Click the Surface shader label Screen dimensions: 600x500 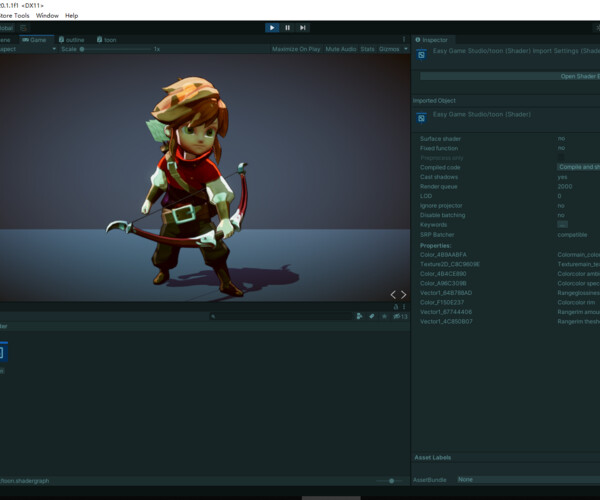[x=440, y=139]
